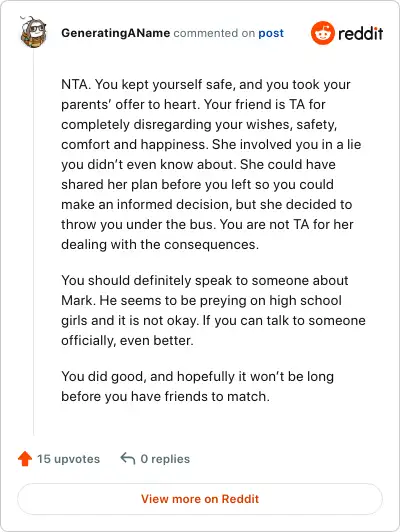Select the 15 upvotes count

pyautogui.click(x=69, y=459)
